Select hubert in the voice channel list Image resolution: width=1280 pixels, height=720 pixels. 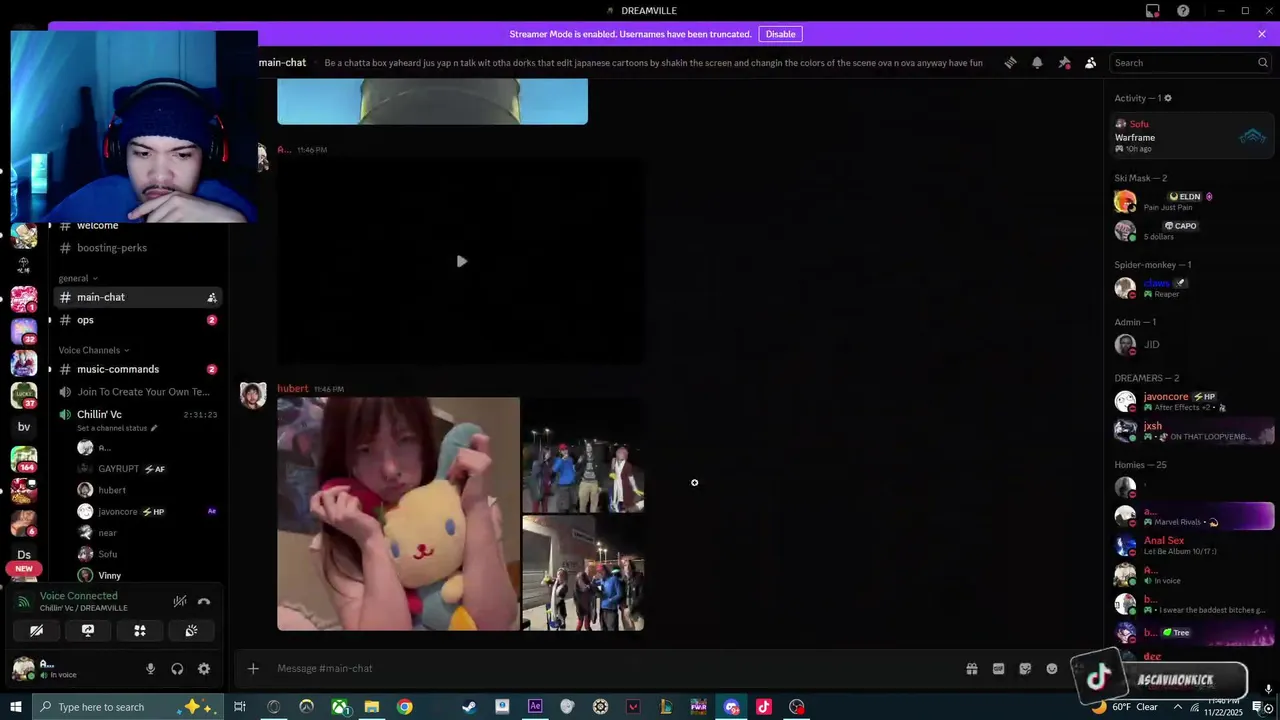click(112, 490)
